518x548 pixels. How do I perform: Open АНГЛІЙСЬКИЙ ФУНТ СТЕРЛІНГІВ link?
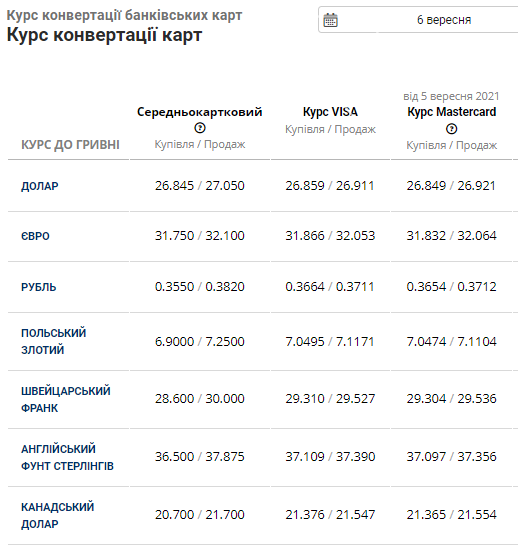pos(67,457)
